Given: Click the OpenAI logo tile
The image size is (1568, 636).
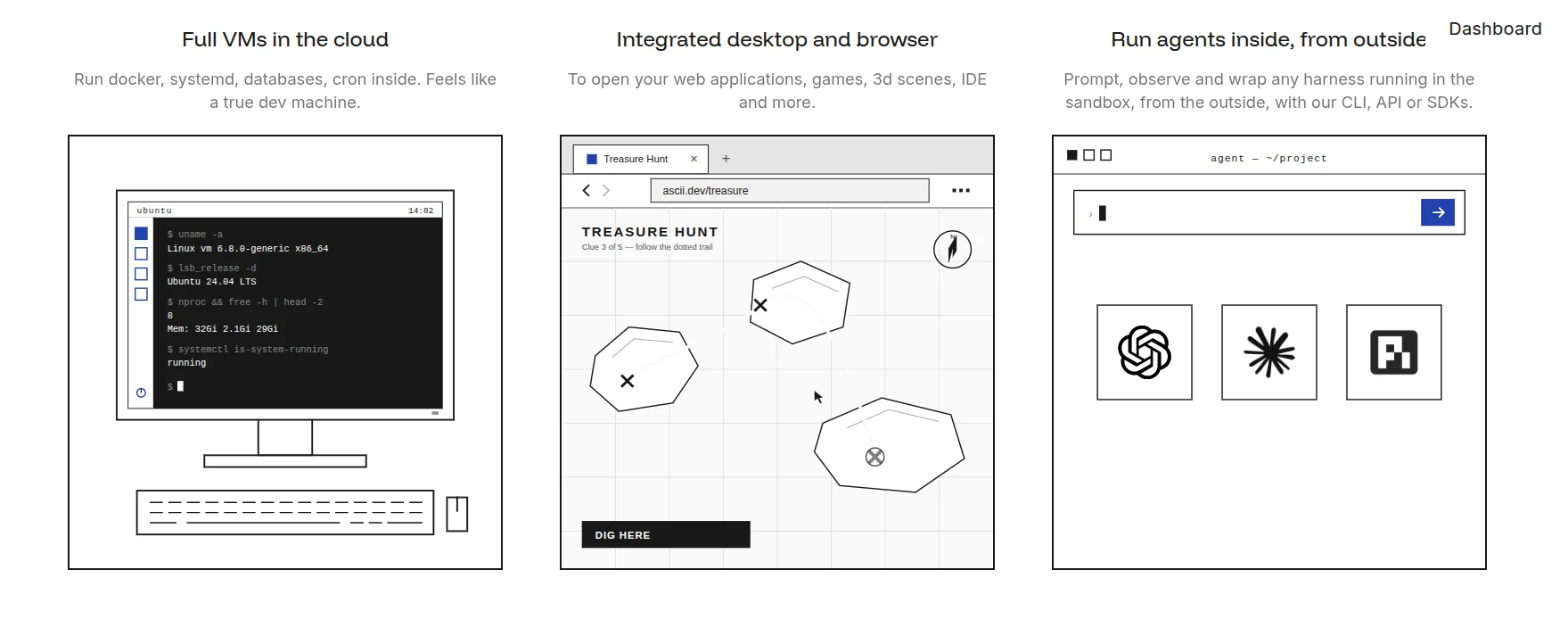Looking at the screenshot, I should (1145, 352).
